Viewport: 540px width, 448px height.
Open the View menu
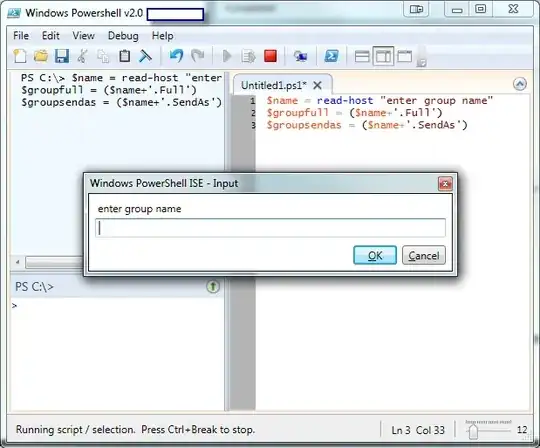83,35
